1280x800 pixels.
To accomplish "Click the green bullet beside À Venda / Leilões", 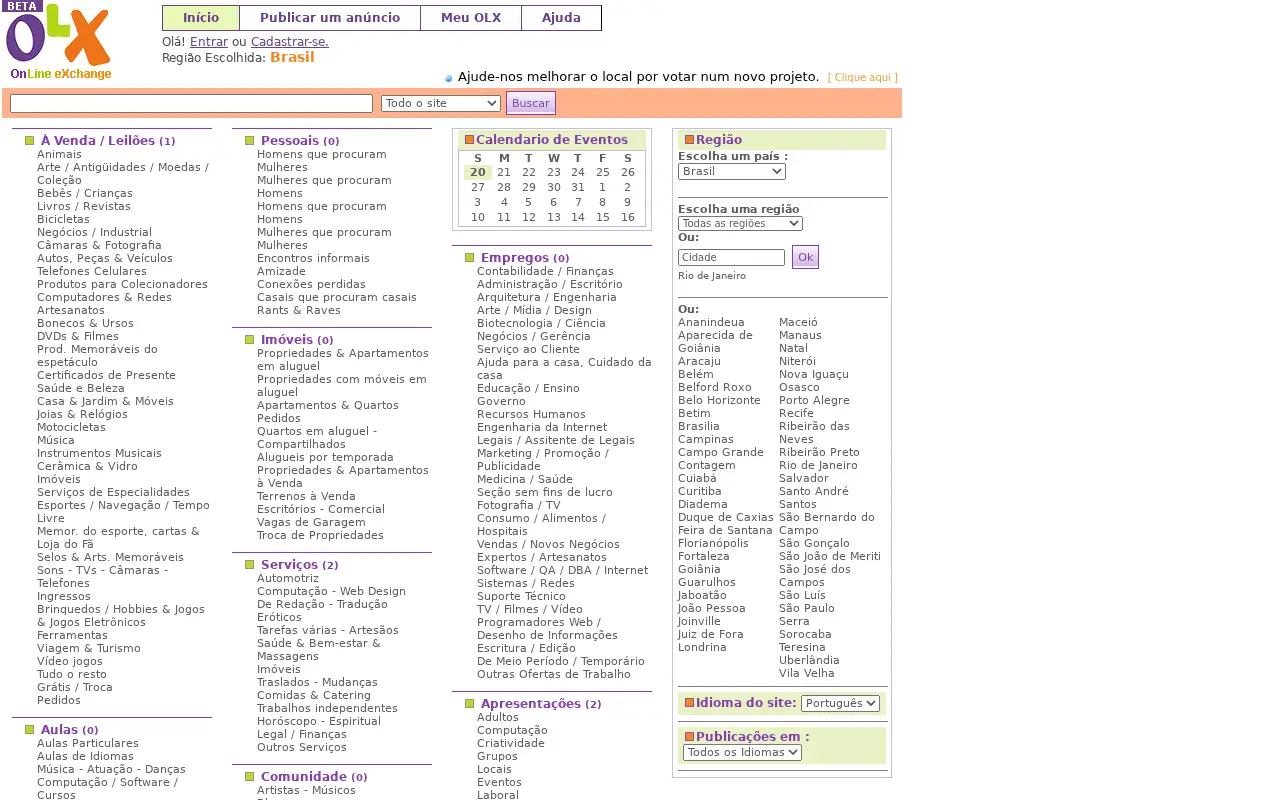I will (30, 141).
